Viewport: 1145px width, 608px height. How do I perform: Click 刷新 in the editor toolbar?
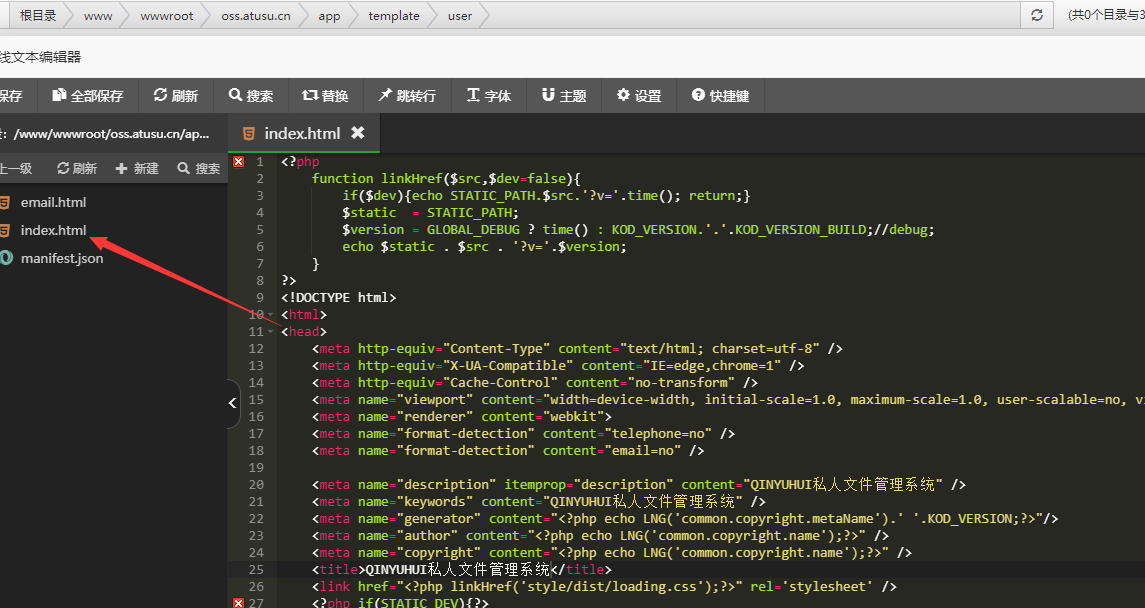175,96
